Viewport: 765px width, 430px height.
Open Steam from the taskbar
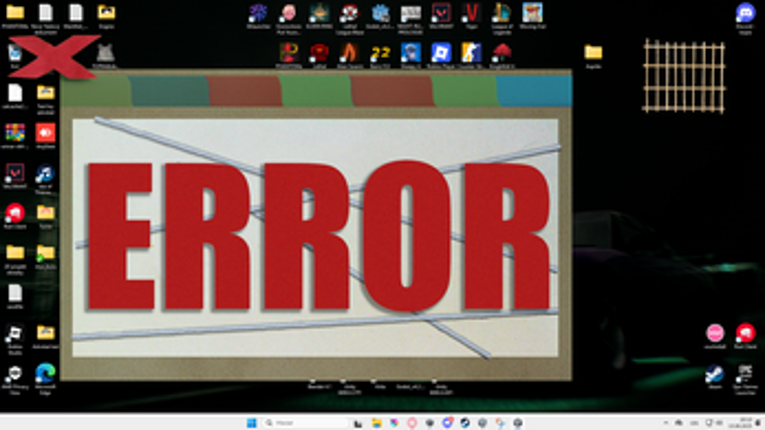point(465,423)
